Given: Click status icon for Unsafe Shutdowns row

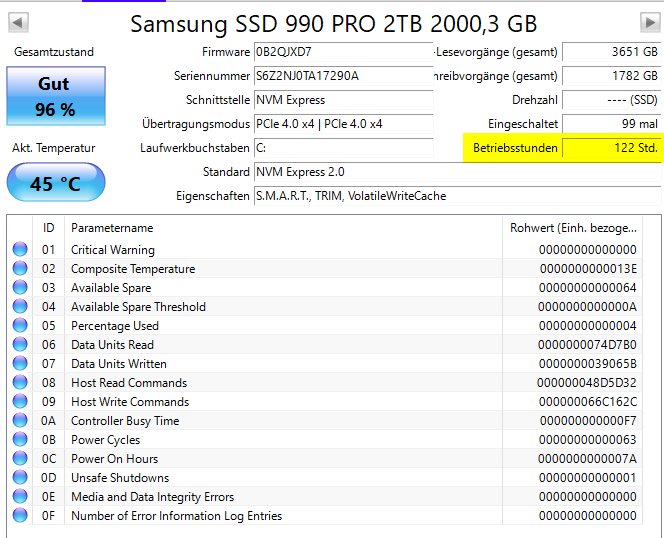Looking at the screenshot, I should click(x=20, y=478).
